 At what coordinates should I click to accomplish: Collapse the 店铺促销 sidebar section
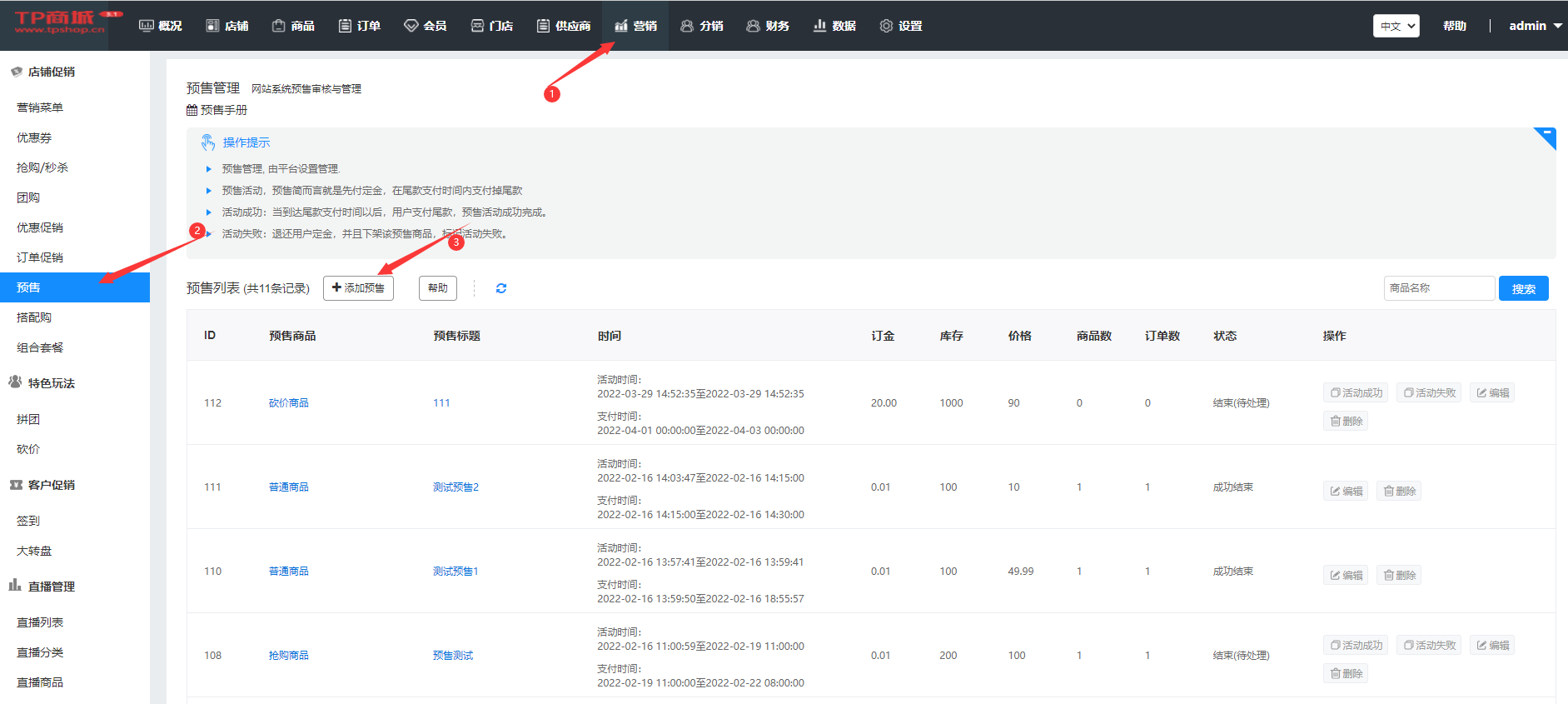(x=51, y=72)
